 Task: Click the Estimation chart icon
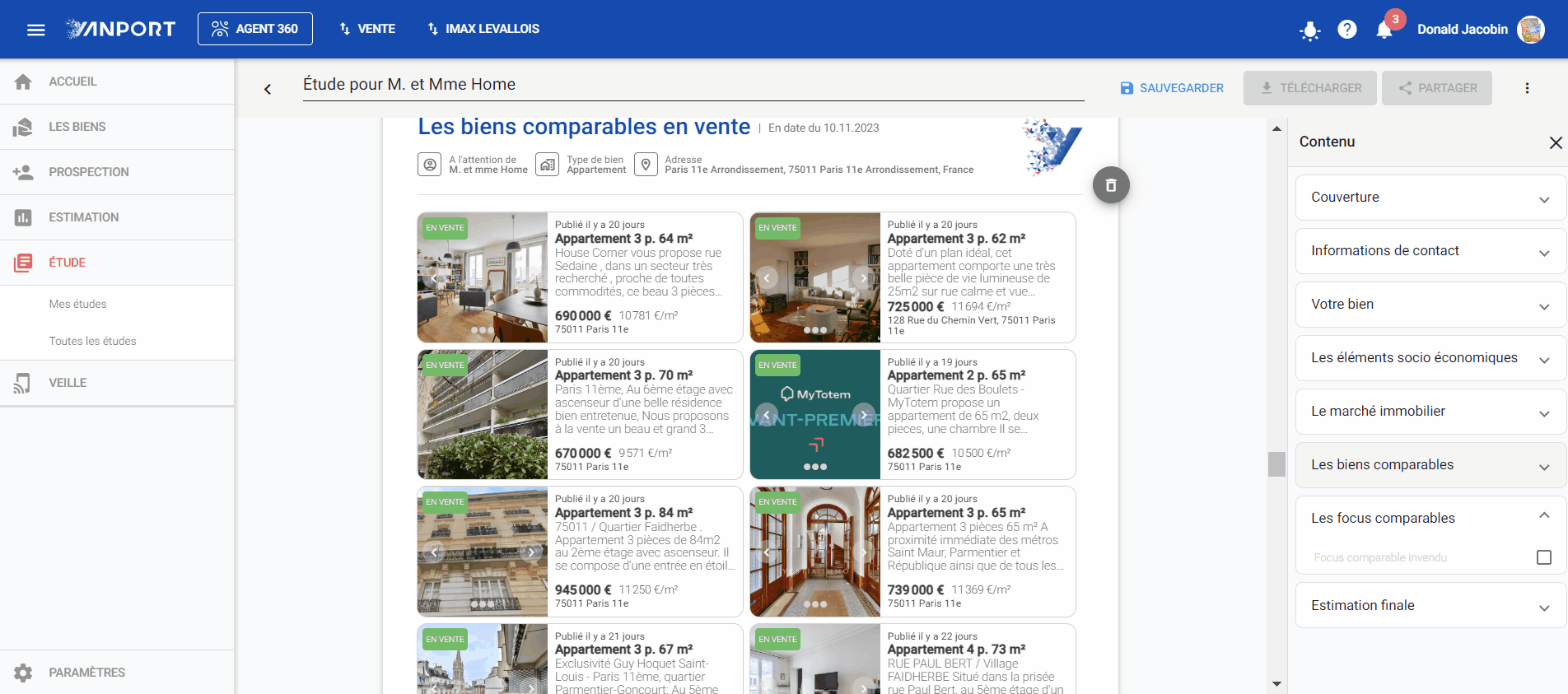pyautogui.click(x=23, y=217)
